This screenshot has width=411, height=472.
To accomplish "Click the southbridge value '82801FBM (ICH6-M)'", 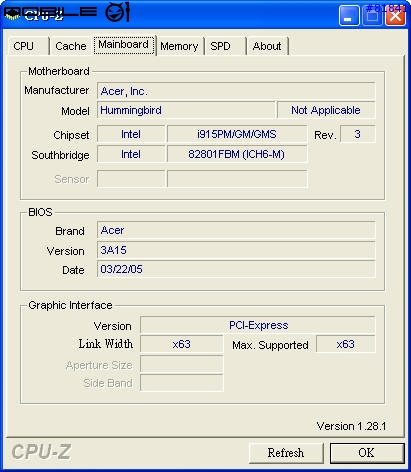I will pyautogui.click(x=237, y=154).
